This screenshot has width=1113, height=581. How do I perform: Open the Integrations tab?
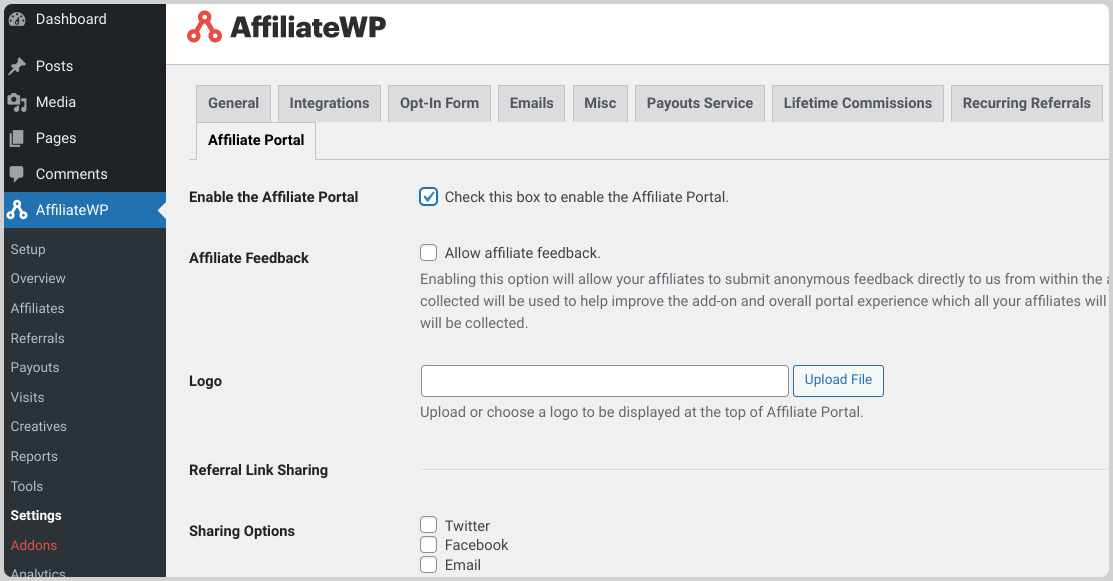coord(329,103)
